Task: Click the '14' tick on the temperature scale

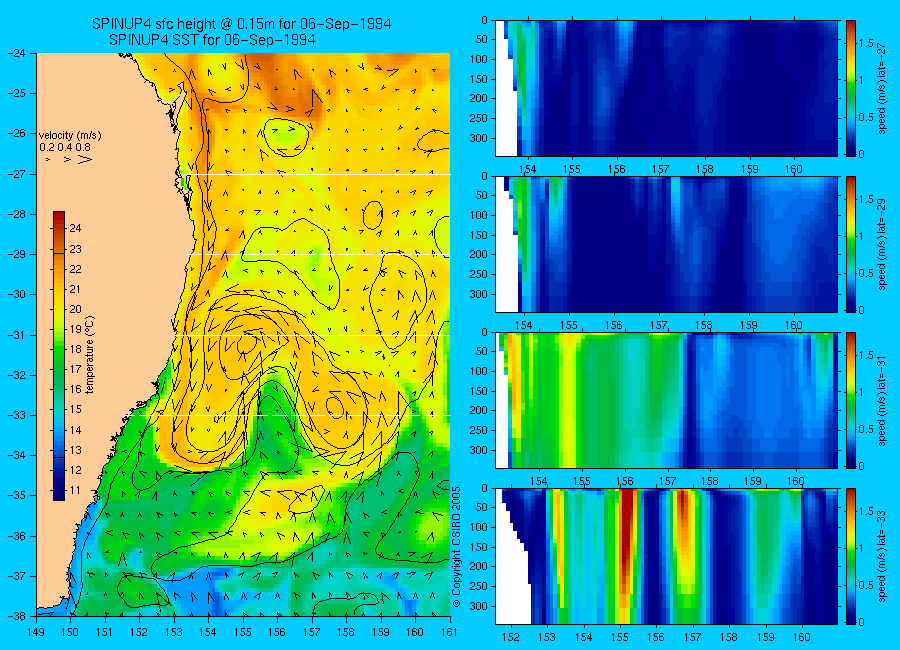Action: (75, 430)
